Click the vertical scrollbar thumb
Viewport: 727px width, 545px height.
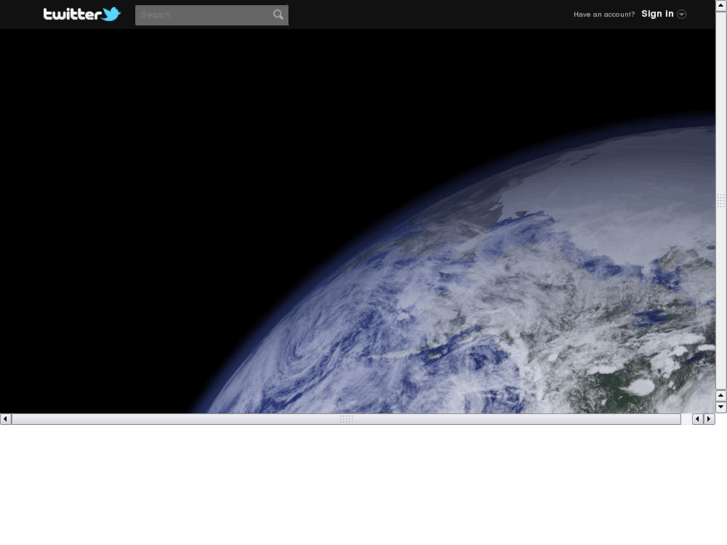(x=721, y=200)
